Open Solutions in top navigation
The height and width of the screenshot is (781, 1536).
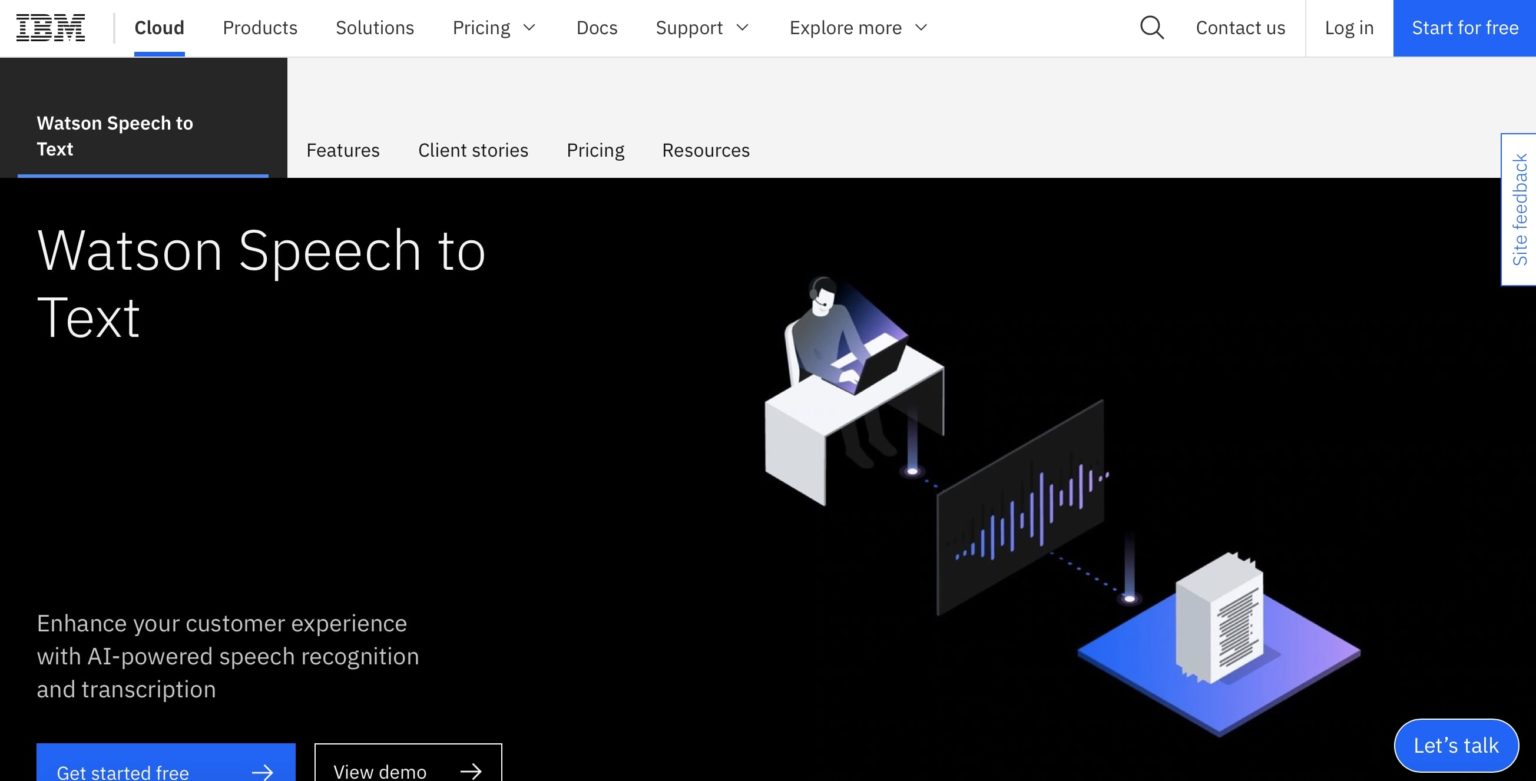pyautogui.click(x=375, y=28)
